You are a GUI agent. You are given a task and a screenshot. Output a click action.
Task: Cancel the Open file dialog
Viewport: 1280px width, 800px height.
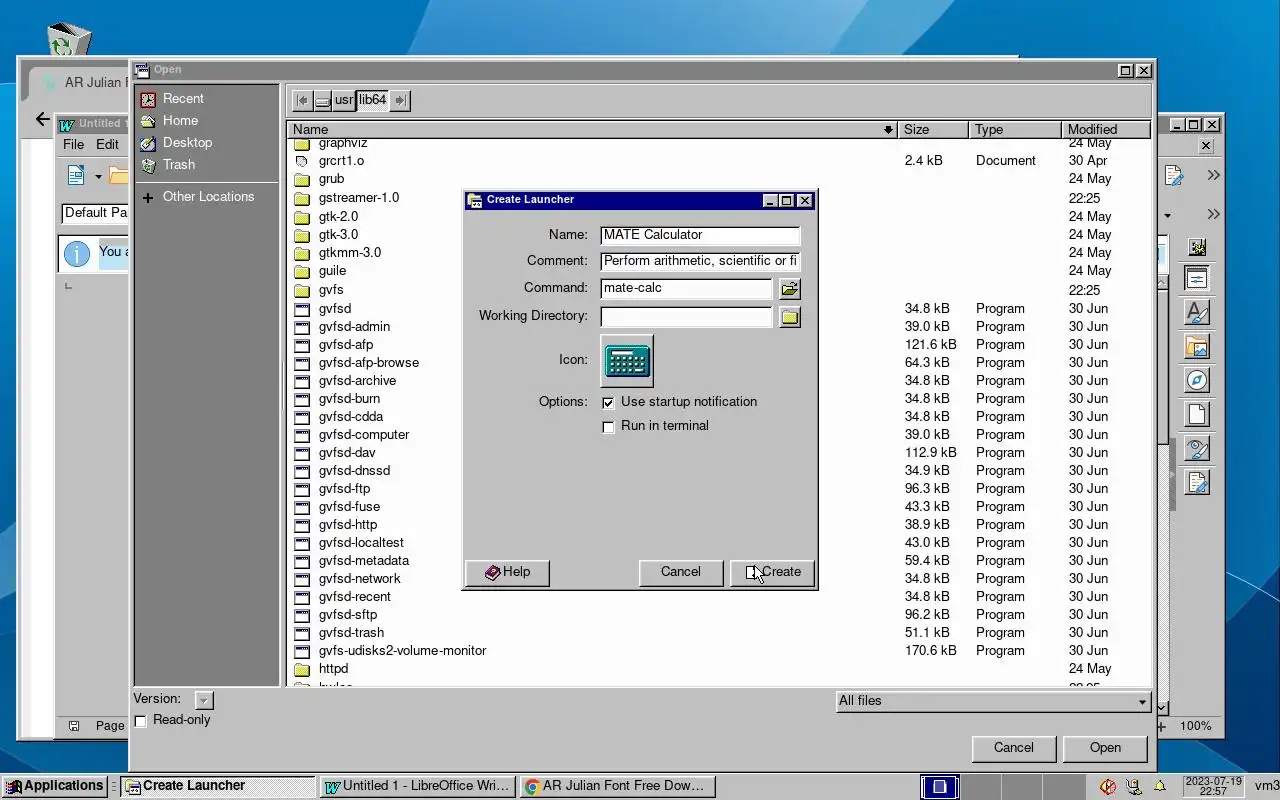click(1013, 748)
